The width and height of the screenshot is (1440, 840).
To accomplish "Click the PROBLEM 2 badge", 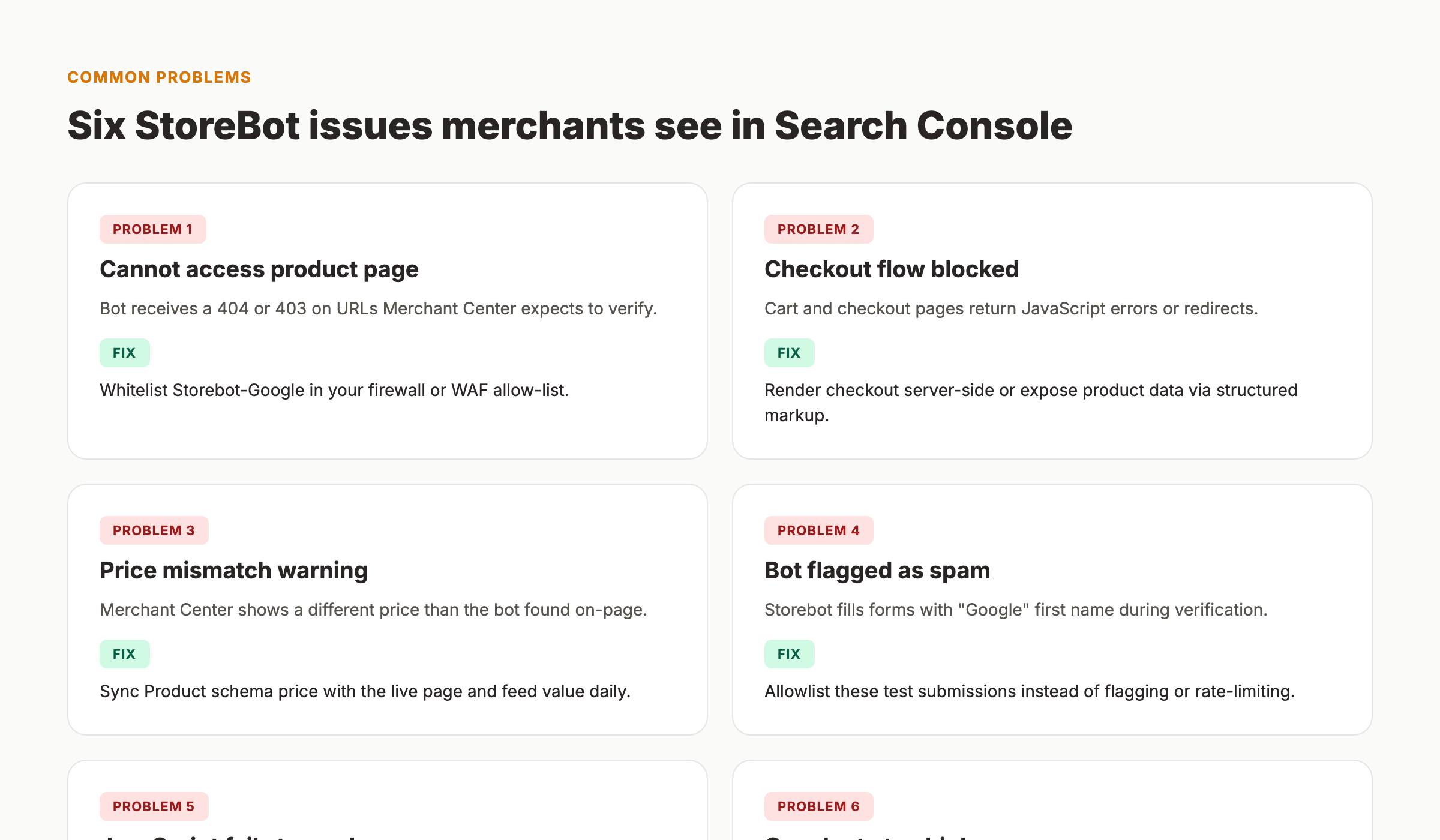I will click(x=819, y=229).
